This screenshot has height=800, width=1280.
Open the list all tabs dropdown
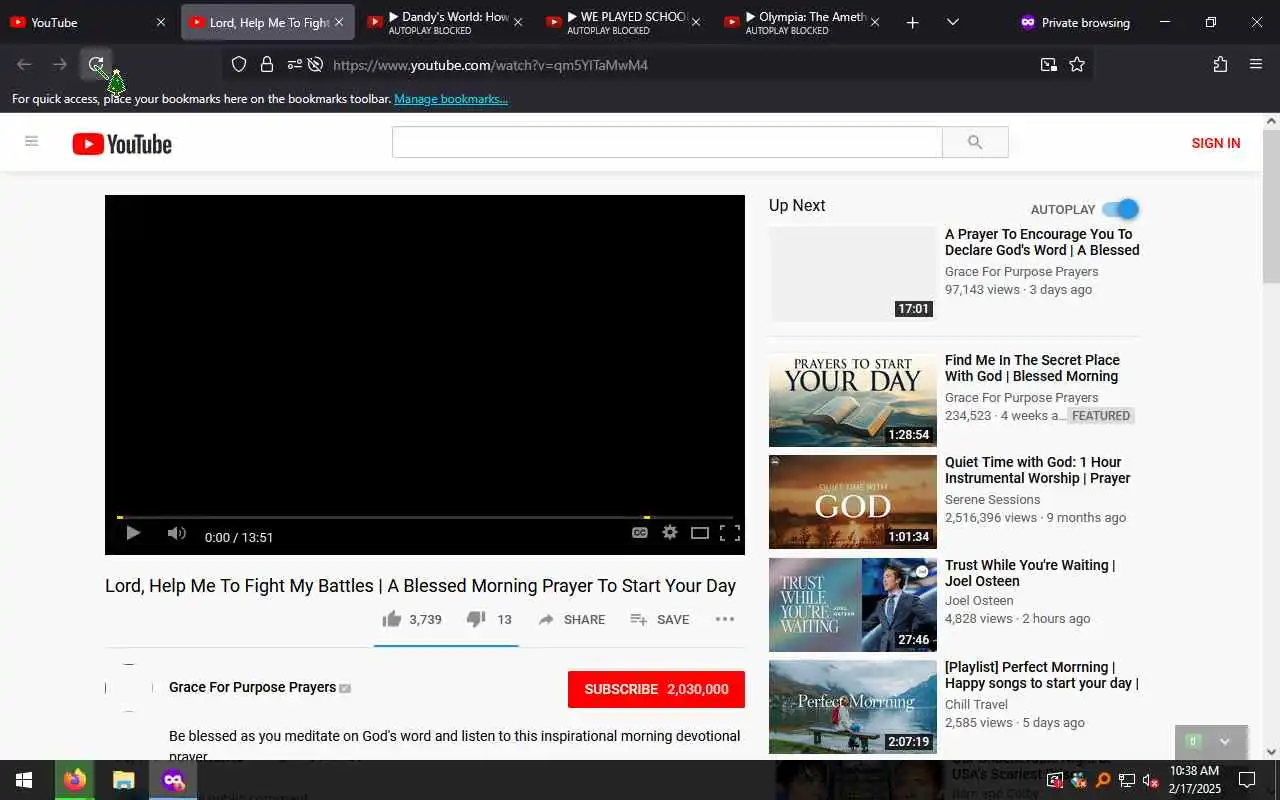point(952,22)
